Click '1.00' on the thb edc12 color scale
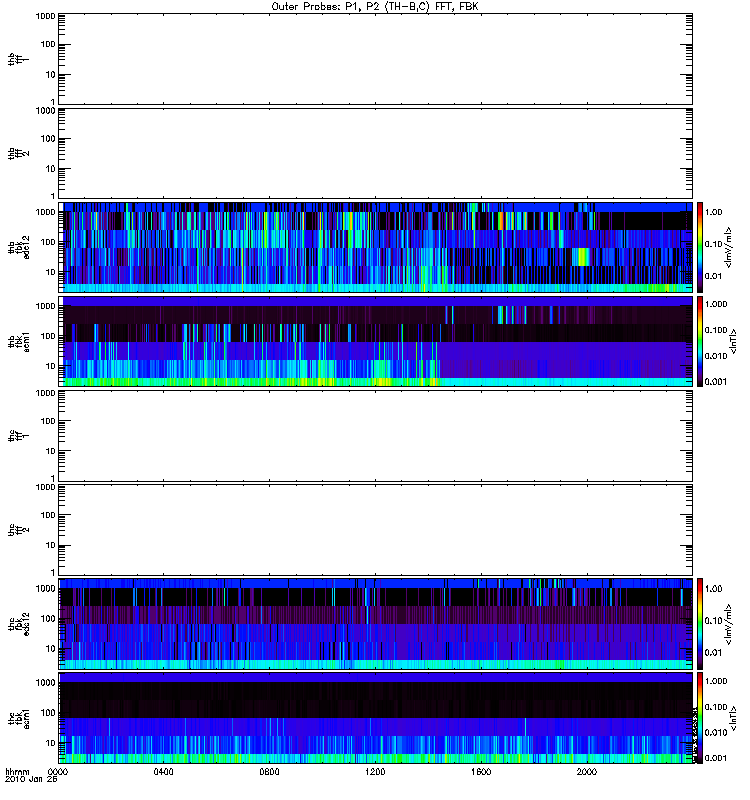 point(713,212)
